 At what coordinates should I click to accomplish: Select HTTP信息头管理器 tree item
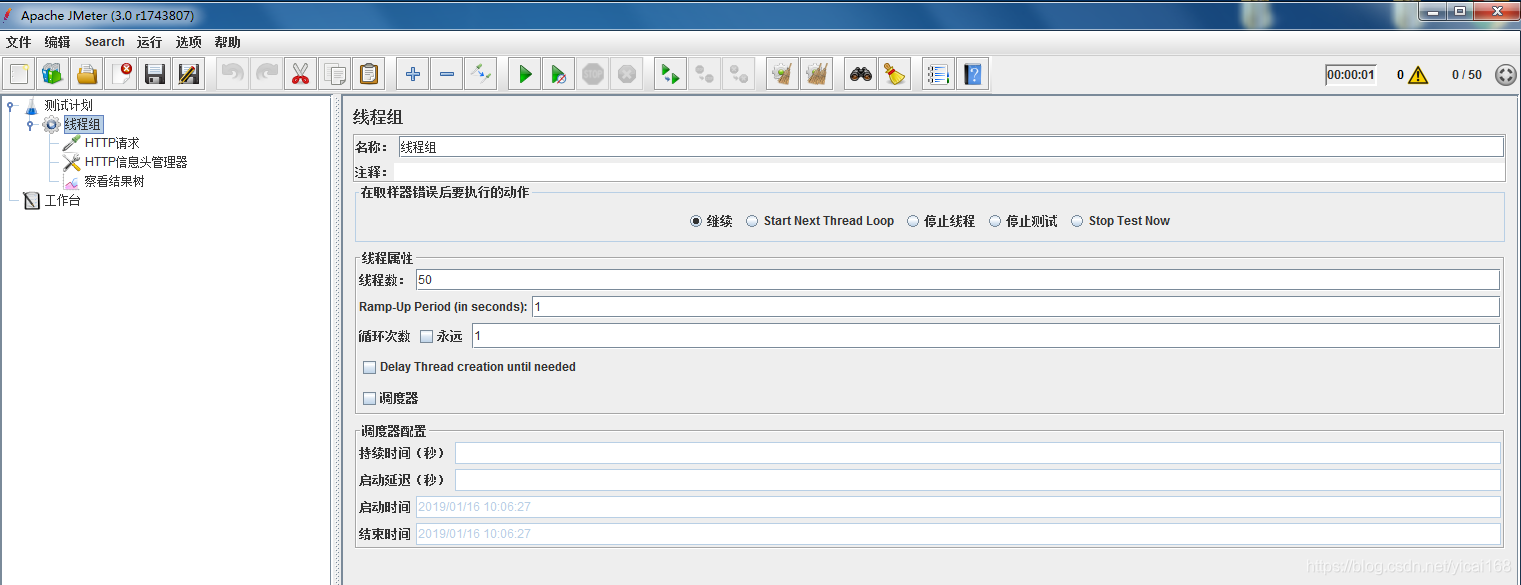click(136, 162)
